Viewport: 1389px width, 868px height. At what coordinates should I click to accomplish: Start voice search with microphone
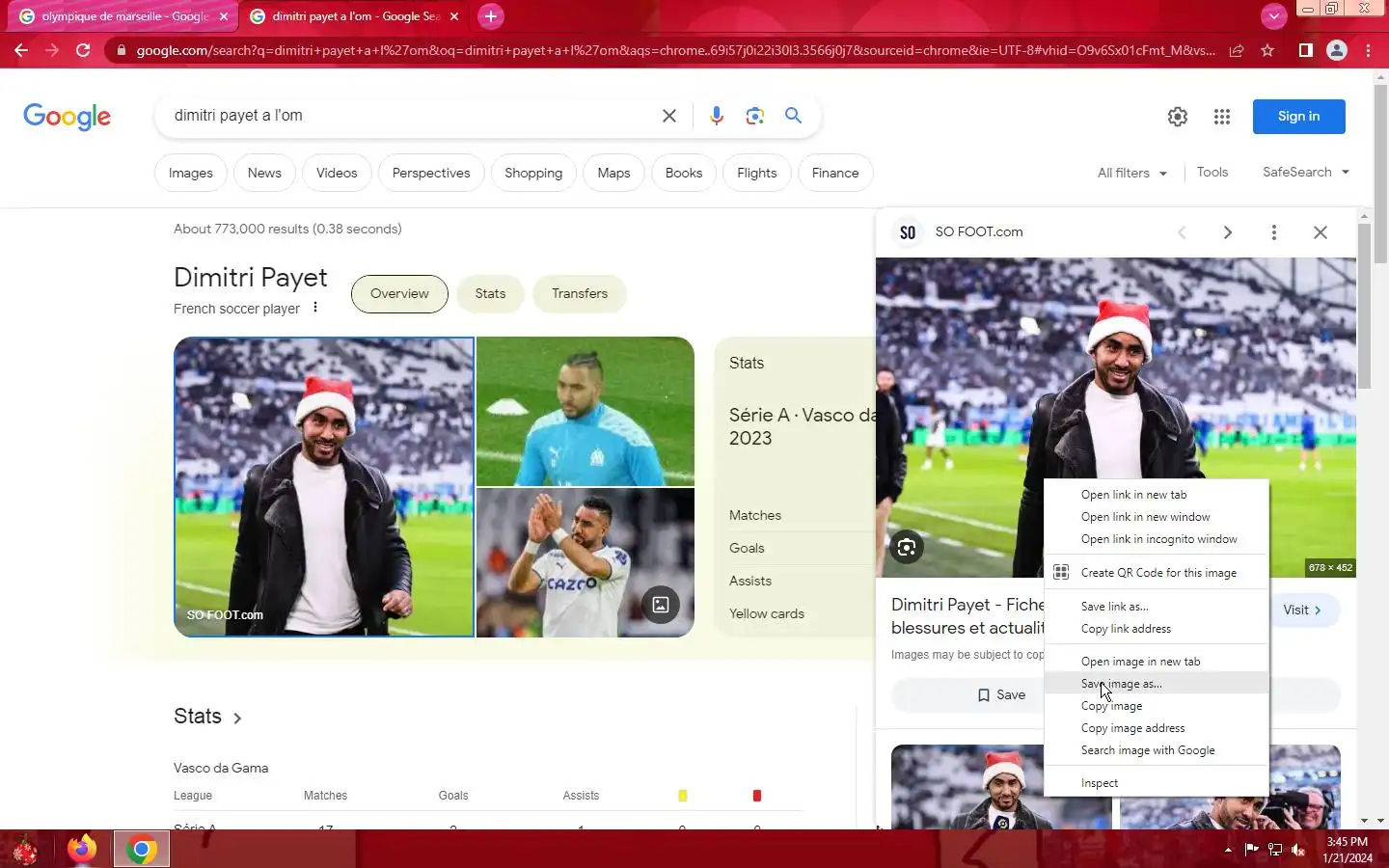tap(716, 116)
